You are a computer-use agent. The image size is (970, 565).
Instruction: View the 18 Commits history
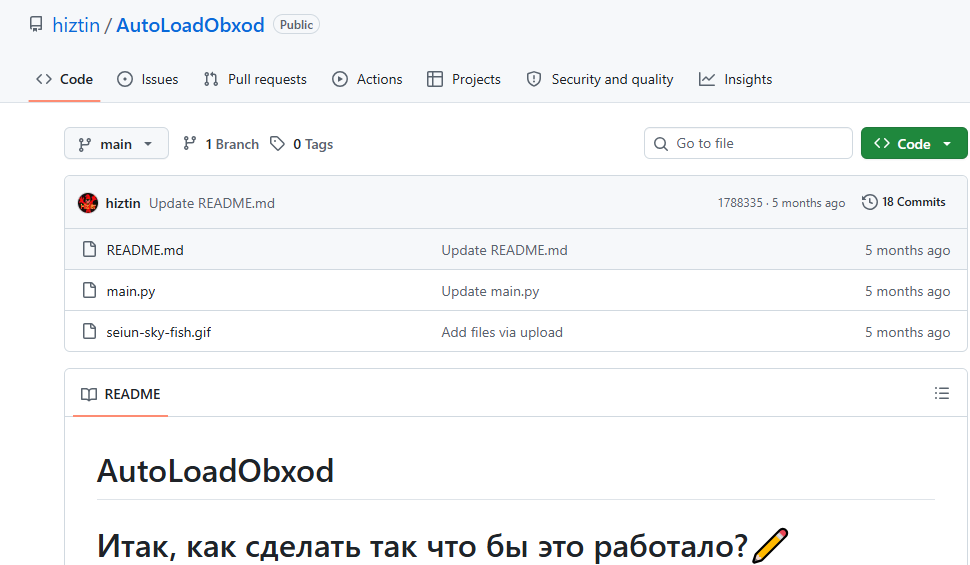(904, 202)
